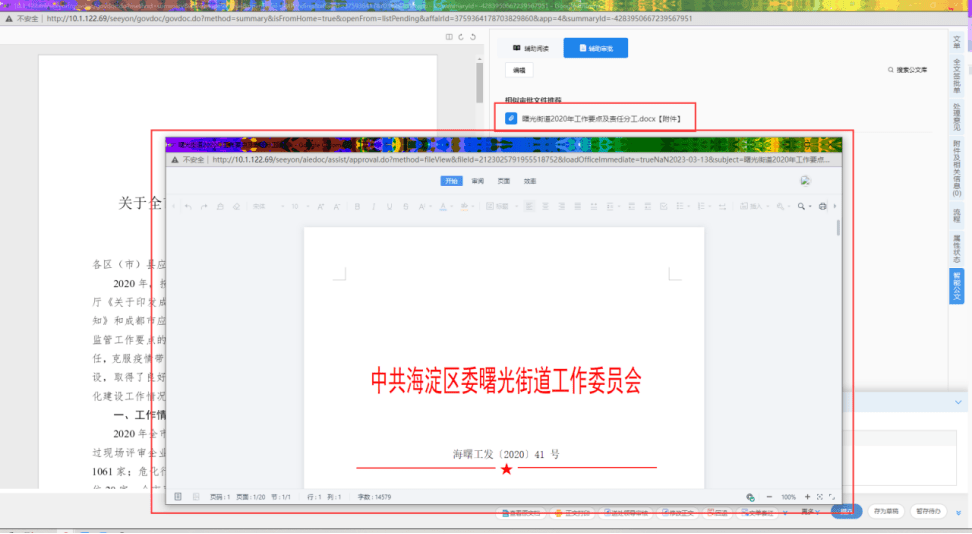Click the 搜索公文库 search link
This screenshot has height=534, width=972.
908,70
